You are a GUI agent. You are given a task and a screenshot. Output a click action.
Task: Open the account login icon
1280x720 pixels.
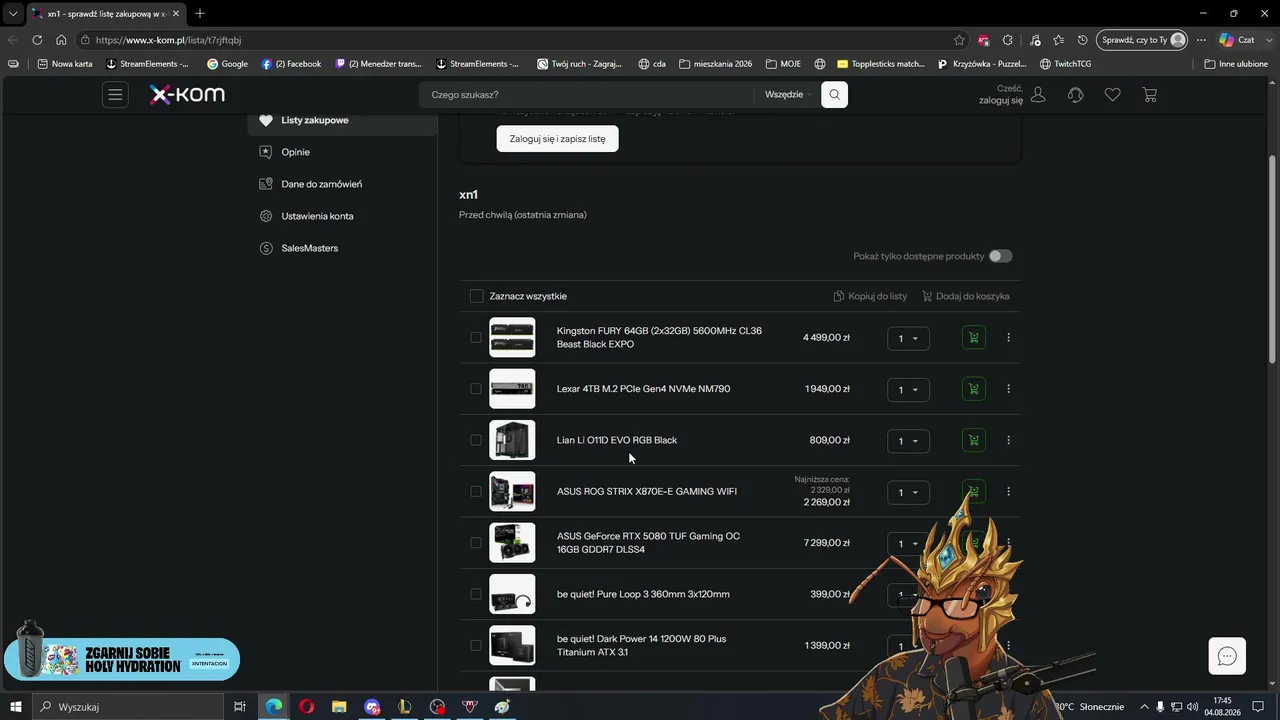tap(1038, 95)
